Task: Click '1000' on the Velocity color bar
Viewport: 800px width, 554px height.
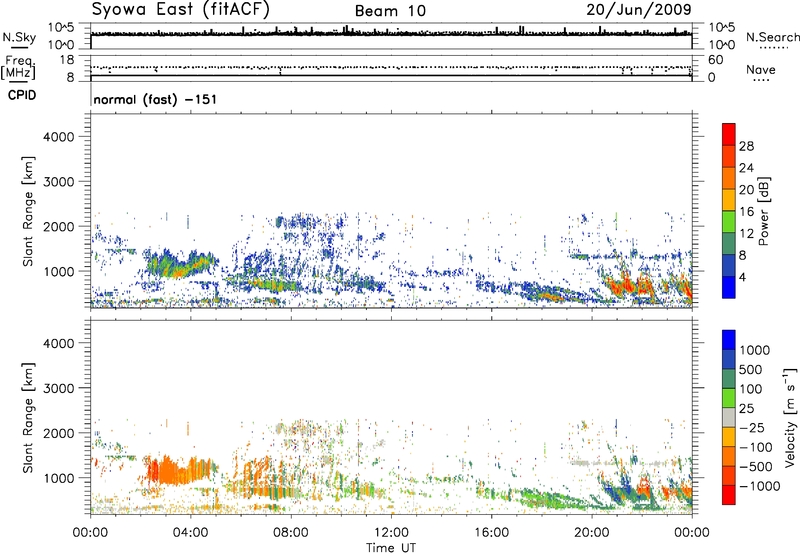Action: [755, 350]
